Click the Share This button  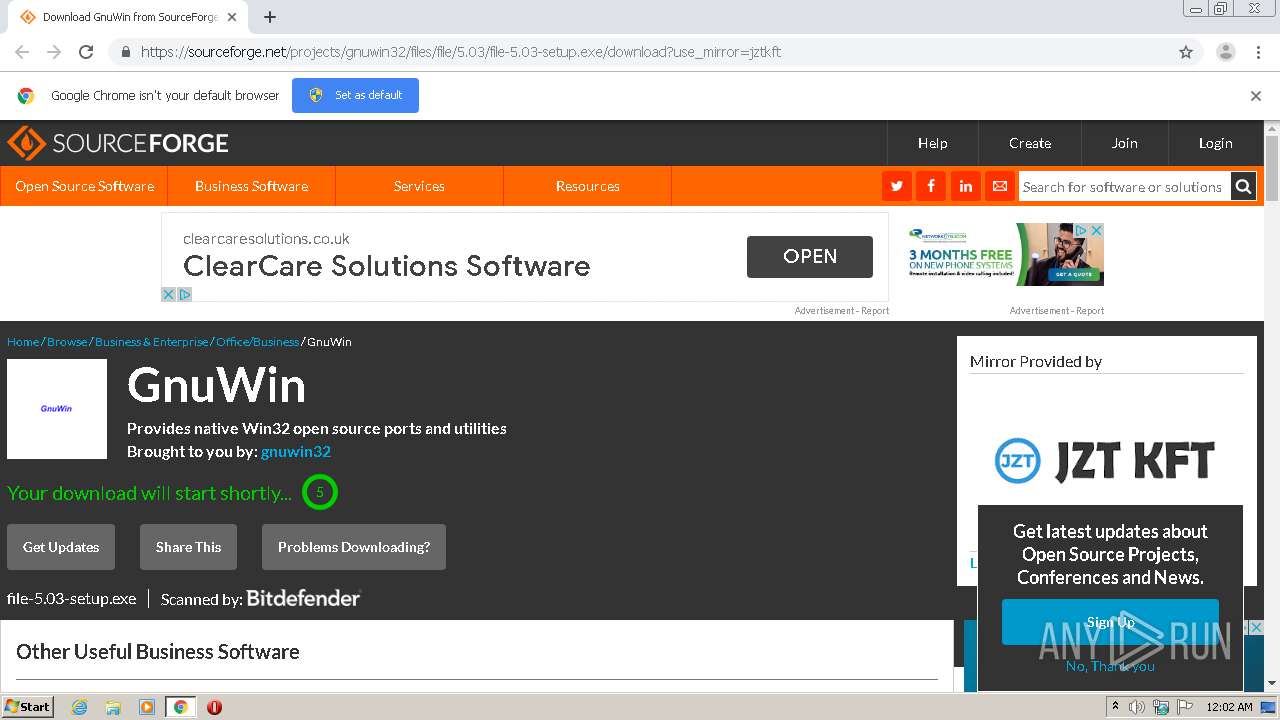188,547
